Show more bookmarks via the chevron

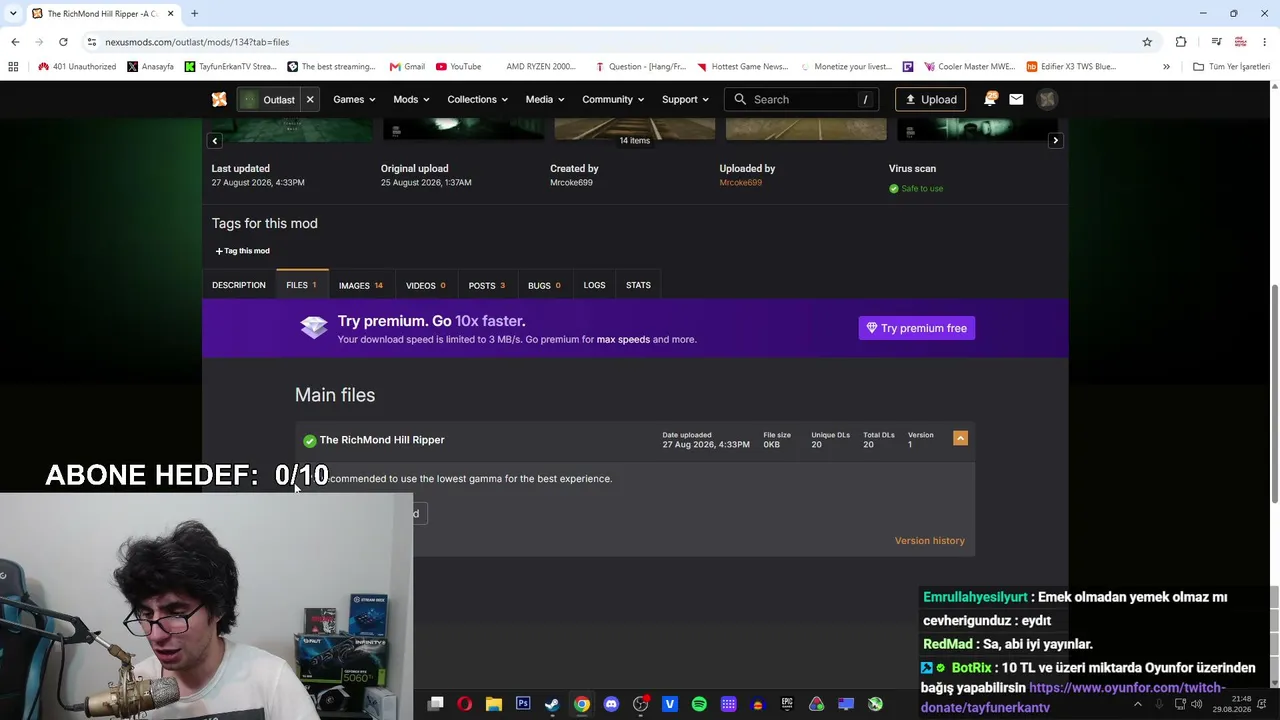tap(1166, 67)
